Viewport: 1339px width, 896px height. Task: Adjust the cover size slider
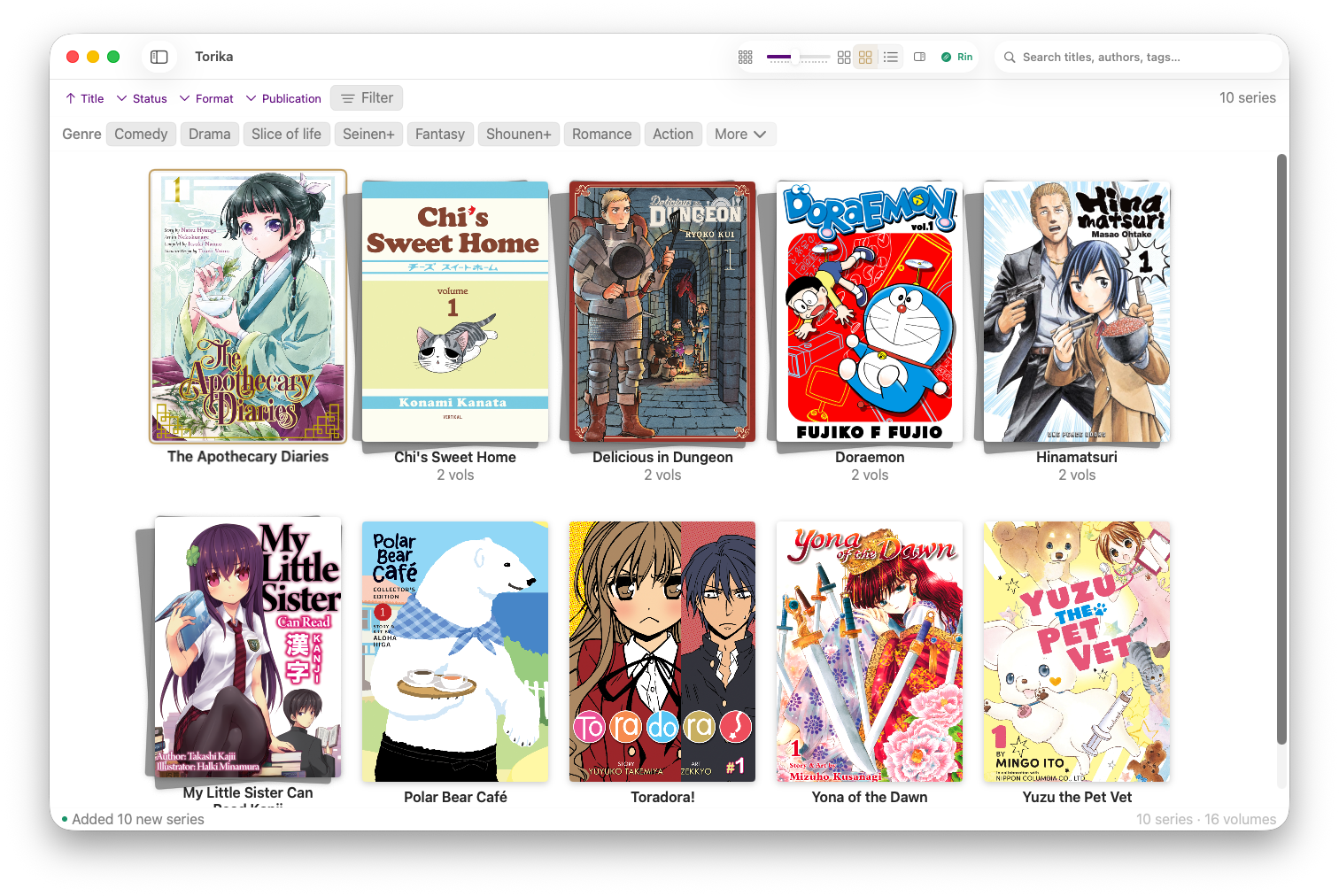click(798, 57)
